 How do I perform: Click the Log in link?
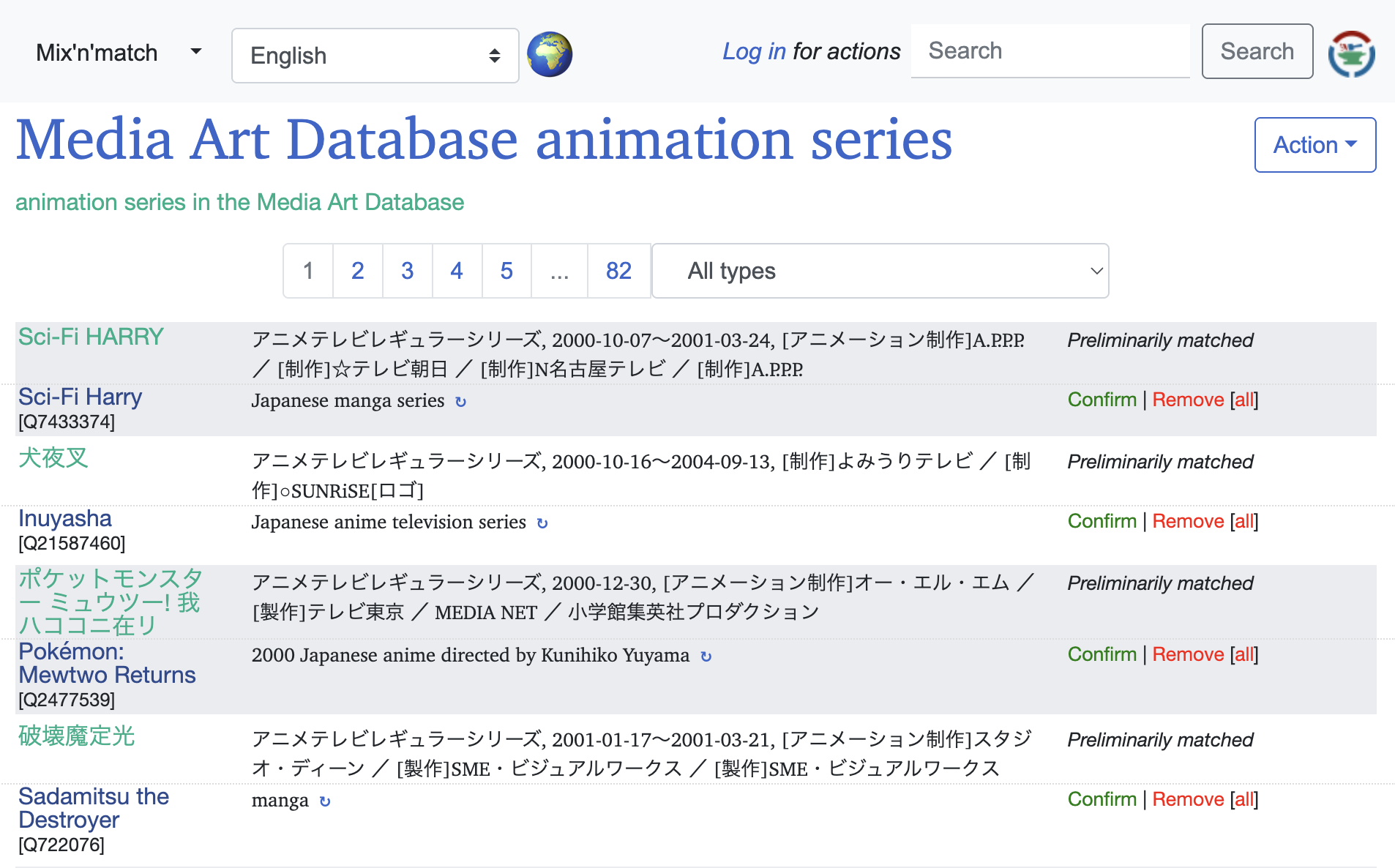click(x=753, y=51)
